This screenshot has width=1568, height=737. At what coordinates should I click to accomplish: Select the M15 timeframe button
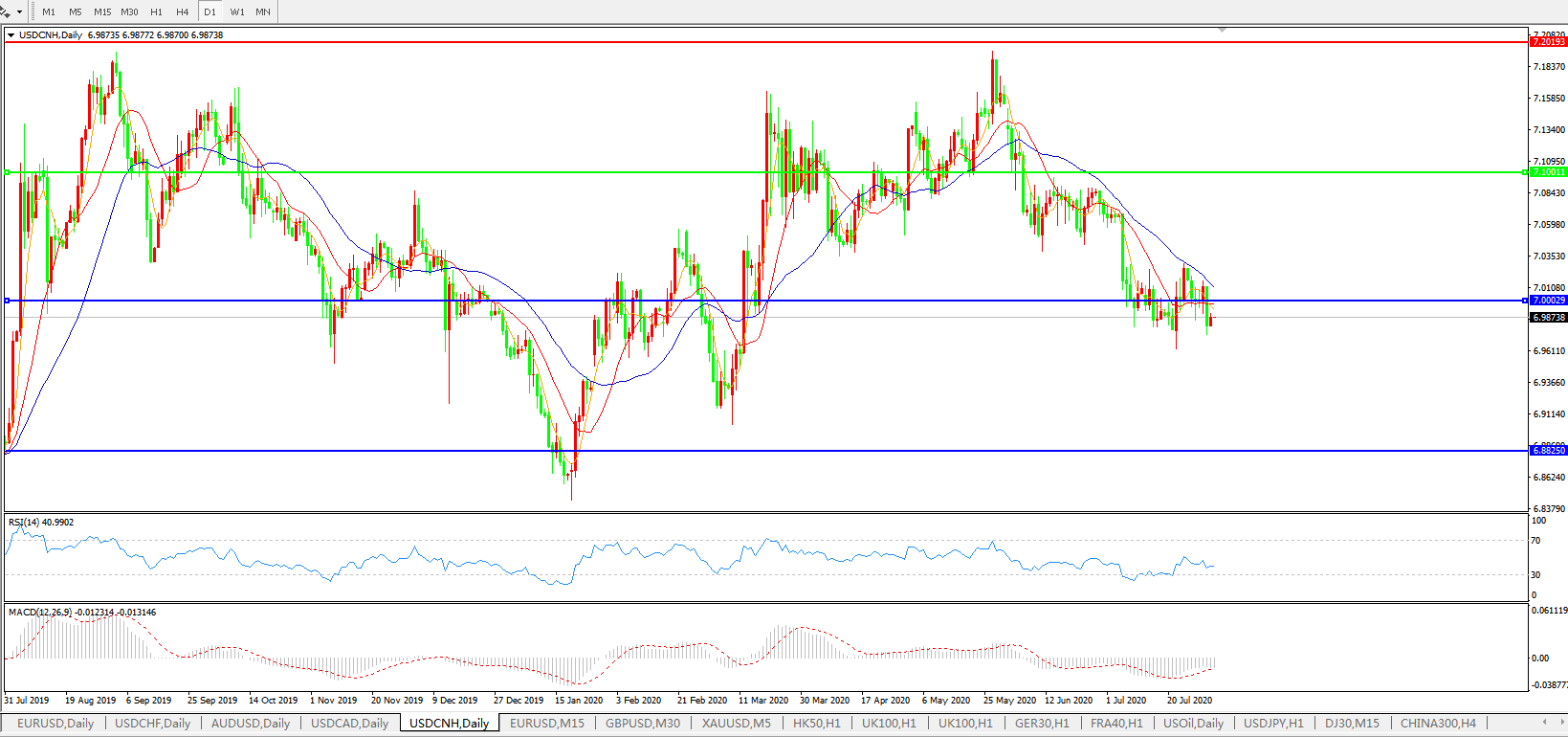click(x=102, y=11)
